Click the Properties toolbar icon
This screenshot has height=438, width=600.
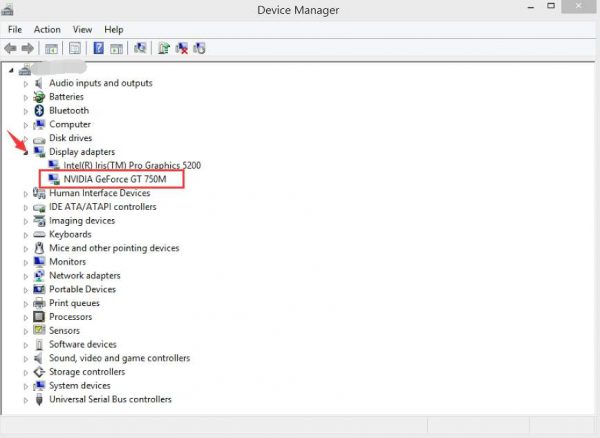75,48
